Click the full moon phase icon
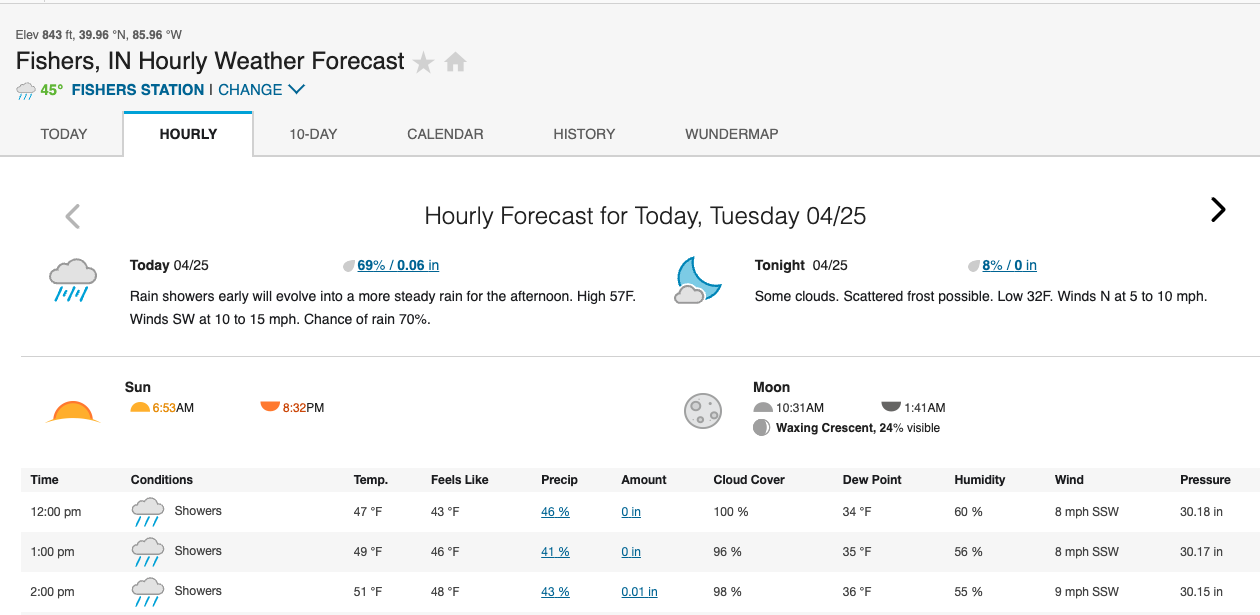Screen dimensions: 1260x615 point(702,410)
